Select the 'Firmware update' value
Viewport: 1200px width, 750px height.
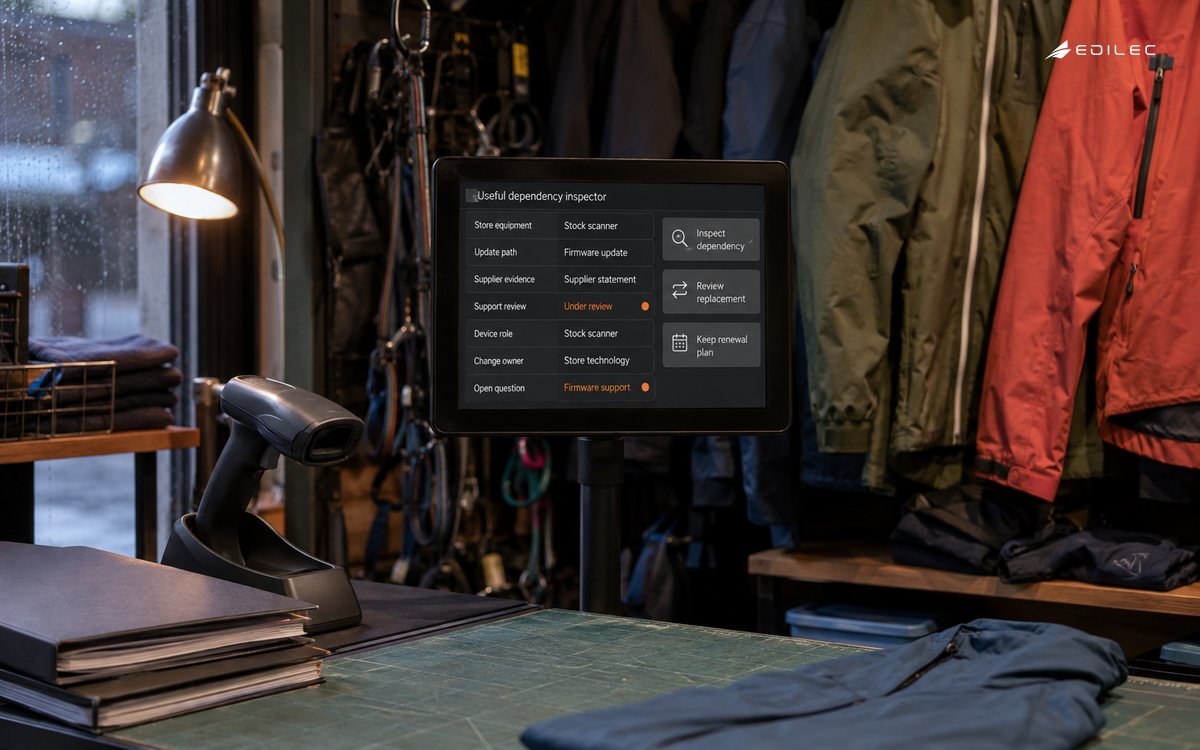[596, 253]
